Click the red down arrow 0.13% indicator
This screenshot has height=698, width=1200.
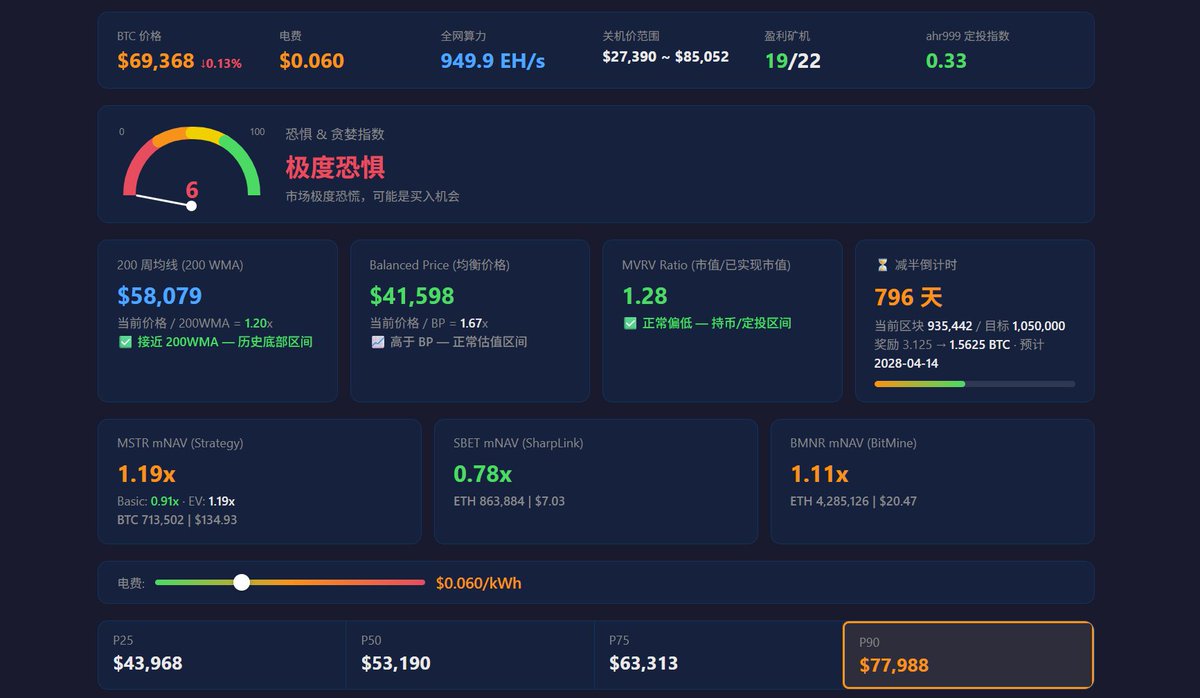point(221,63)
